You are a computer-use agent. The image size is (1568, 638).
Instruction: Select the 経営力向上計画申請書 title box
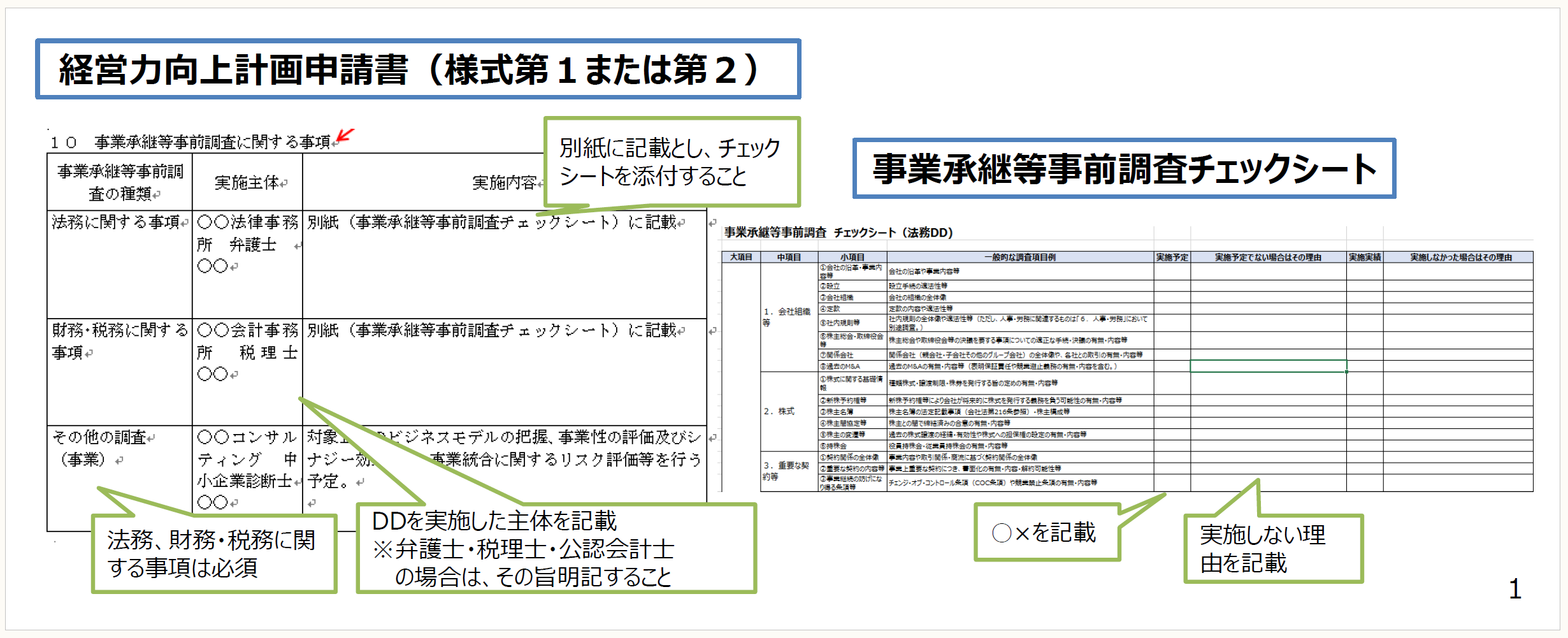417,69
